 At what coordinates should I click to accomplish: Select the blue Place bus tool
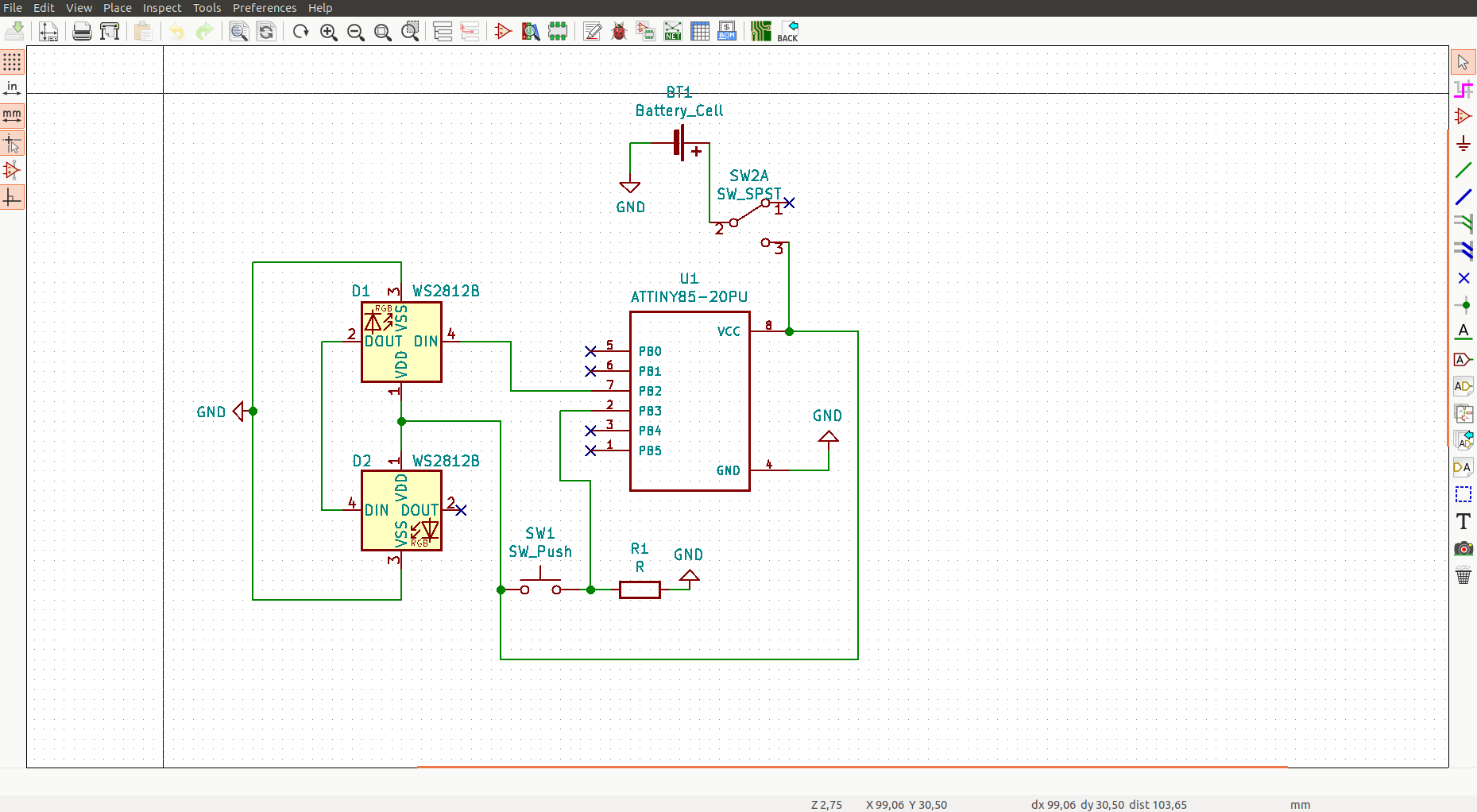[1463, 197]
